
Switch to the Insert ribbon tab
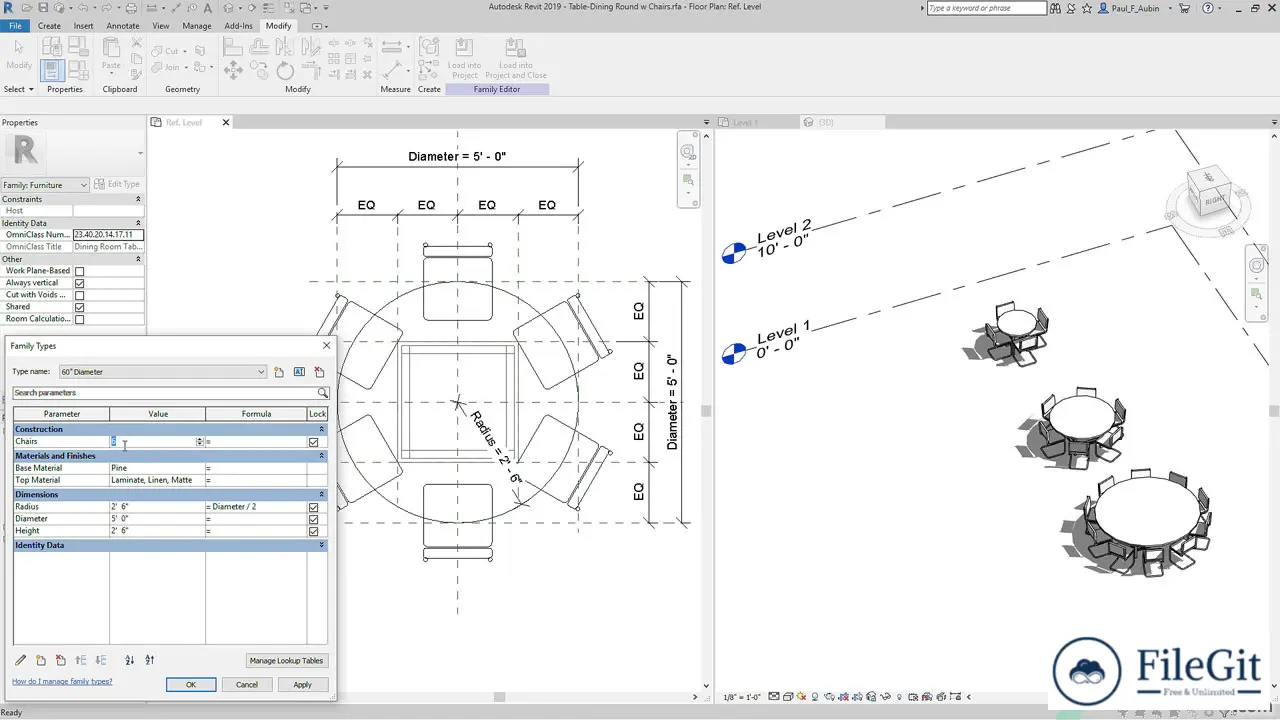click(84, 26)
